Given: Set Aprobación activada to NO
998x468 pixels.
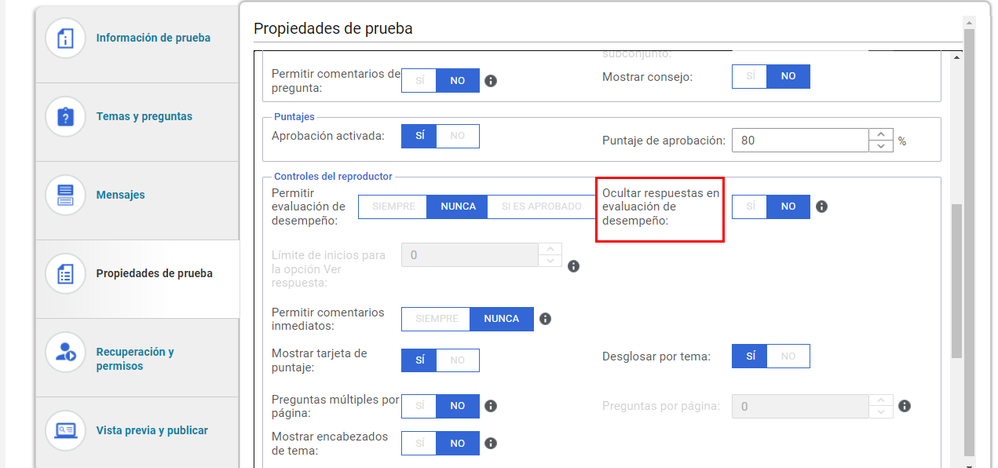Looking at the screenshot, I should click(458, 136).
